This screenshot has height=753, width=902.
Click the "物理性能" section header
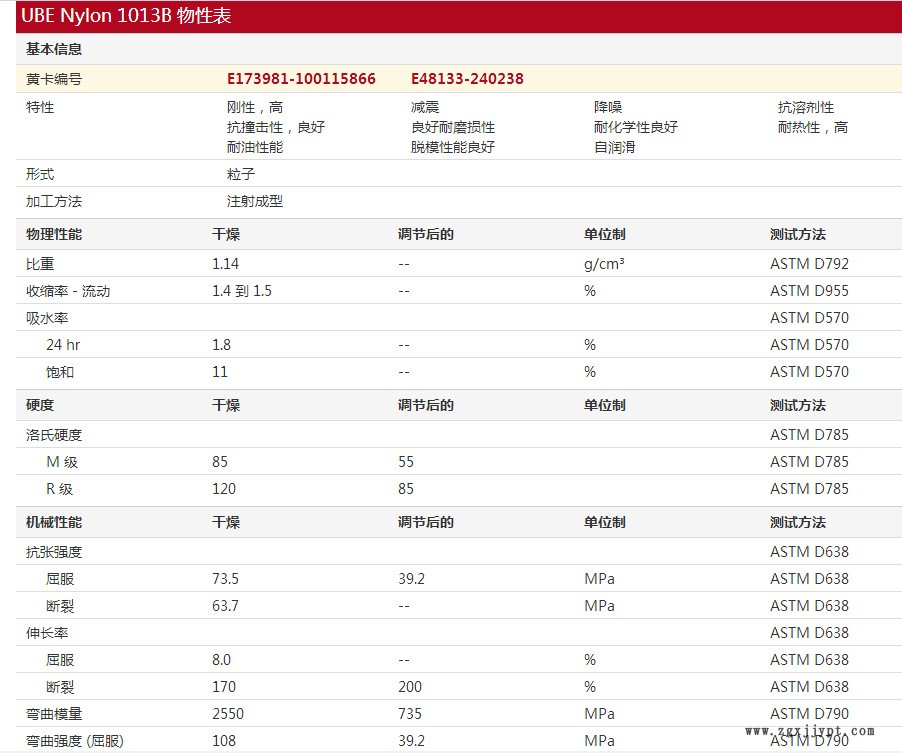53,234
